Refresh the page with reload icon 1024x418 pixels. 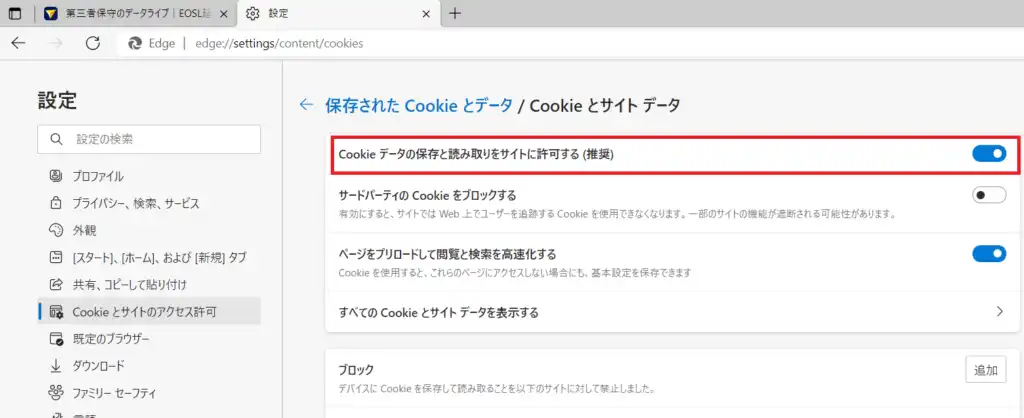93,43
